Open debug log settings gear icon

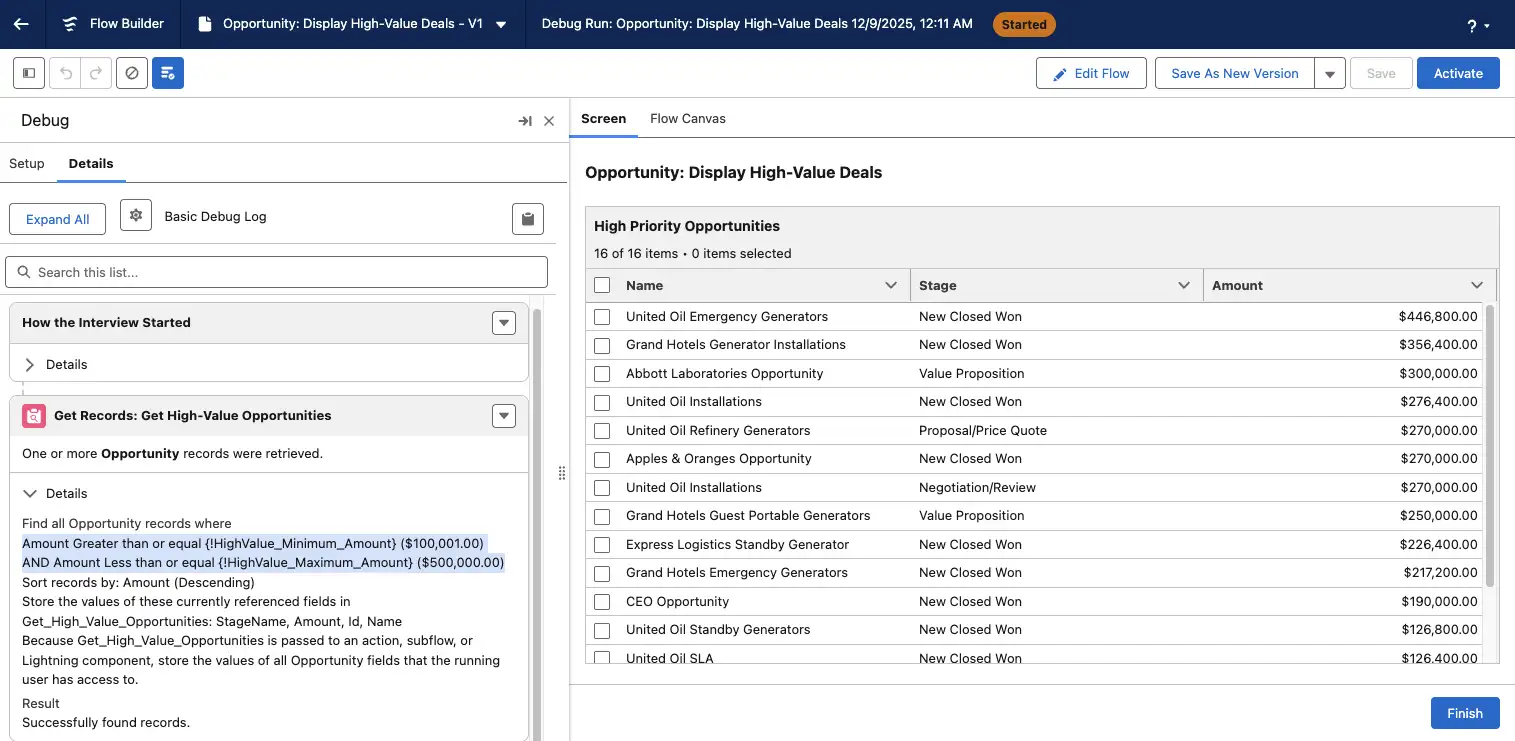point(136,216)
